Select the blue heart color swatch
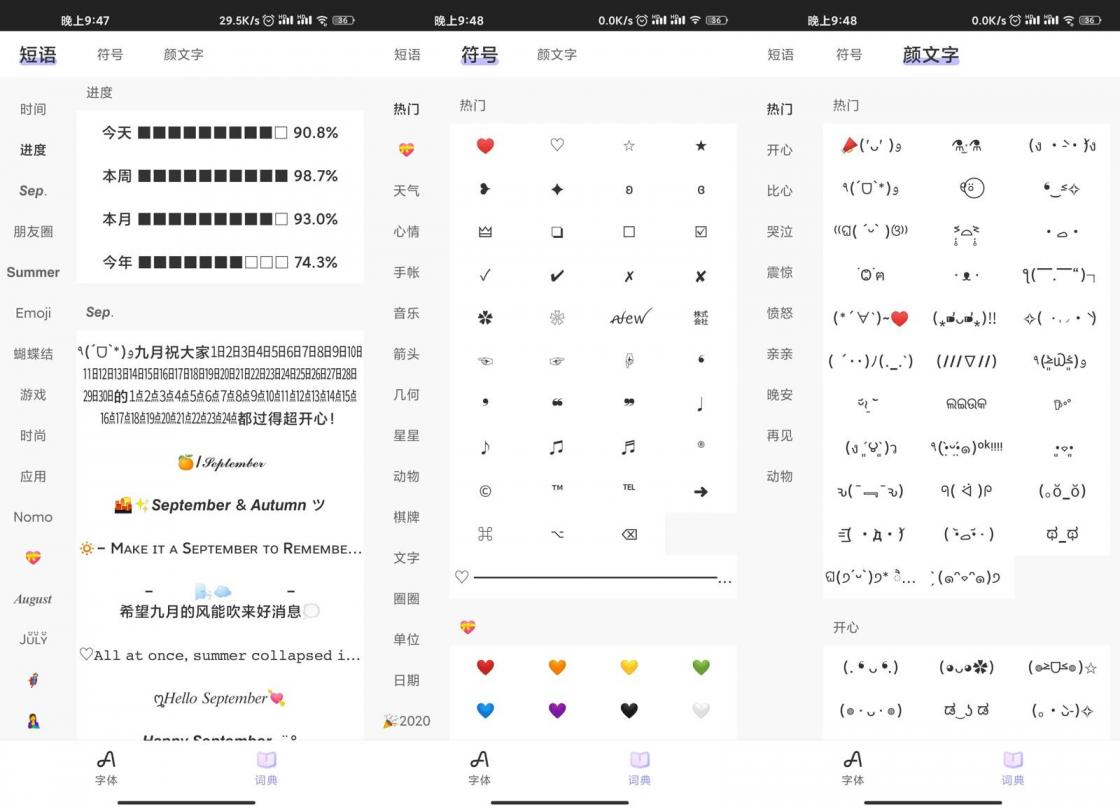 click(x=484, y=710)
